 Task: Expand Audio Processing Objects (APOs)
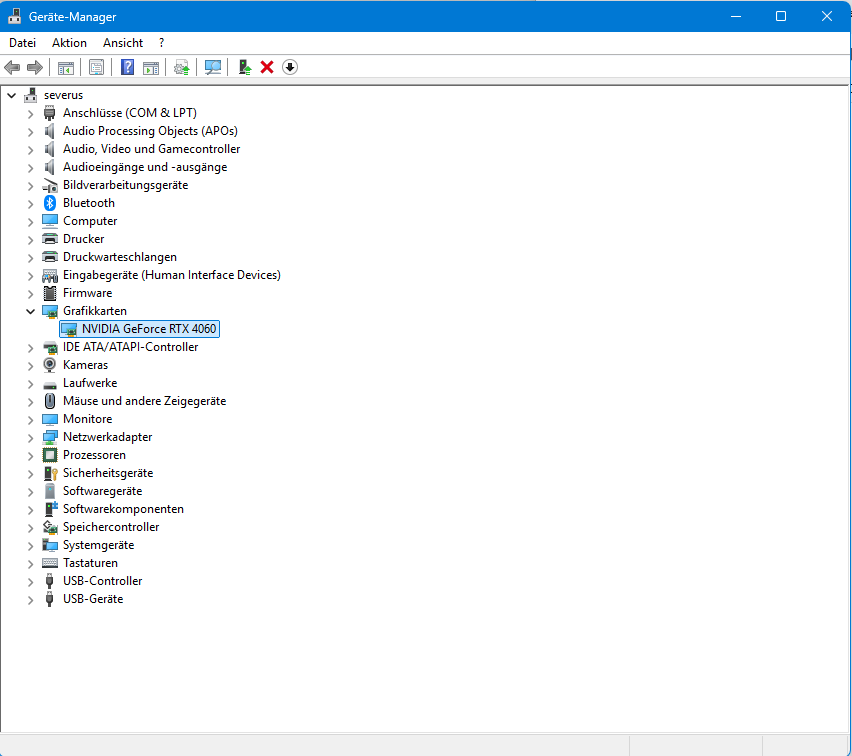[x=30, y=132]
